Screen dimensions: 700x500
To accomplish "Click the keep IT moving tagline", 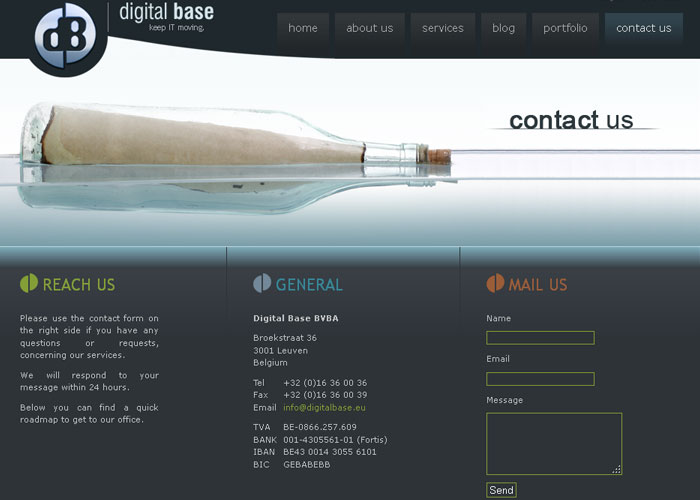I will coord(176,28).
